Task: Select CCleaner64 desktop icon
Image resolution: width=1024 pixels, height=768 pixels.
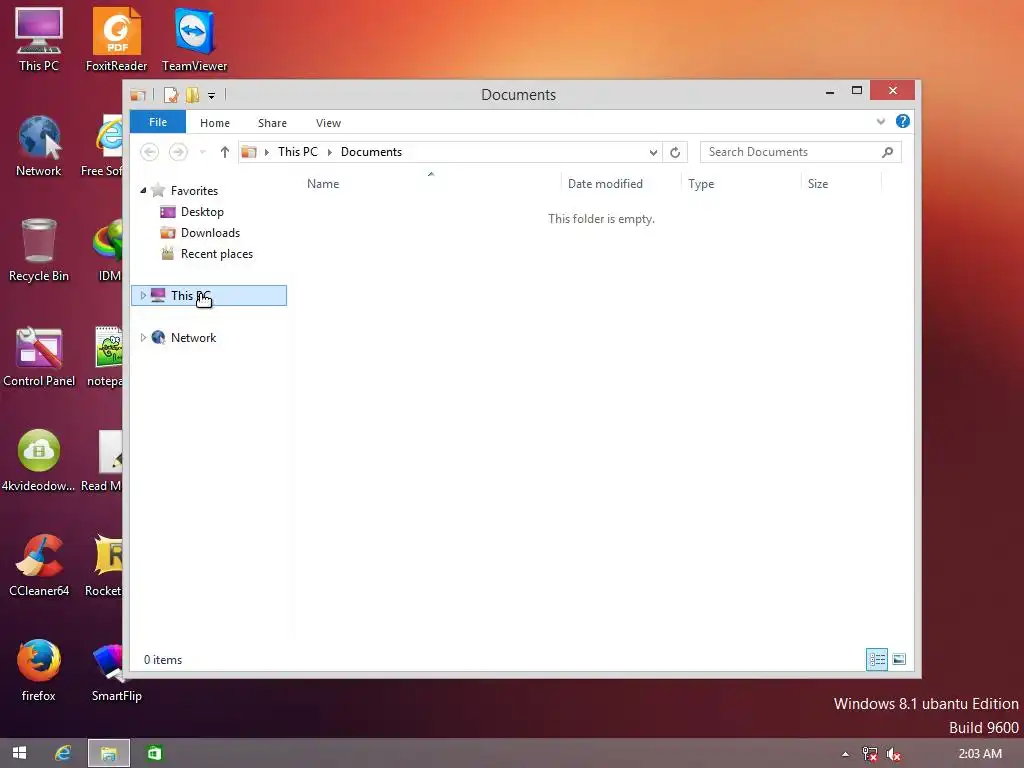Action: pyautogui.click(x=39, y=566)
